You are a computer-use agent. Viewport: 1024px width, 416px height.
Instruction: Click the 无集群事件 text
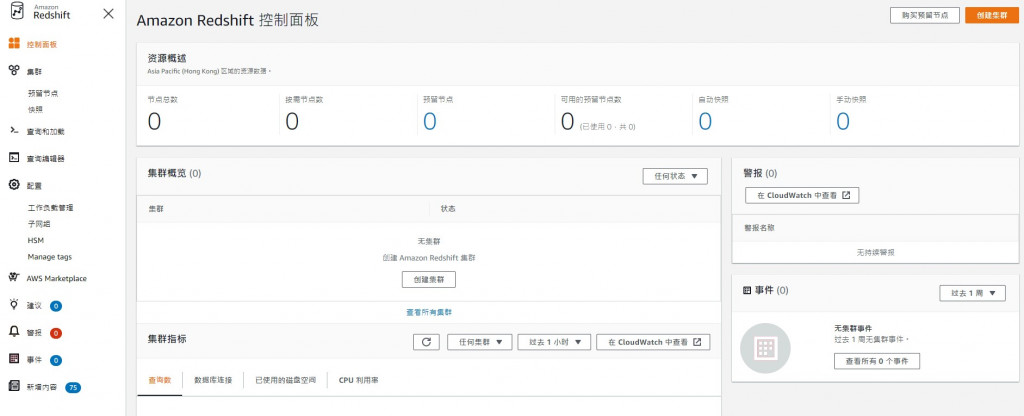tap(853, 328)
